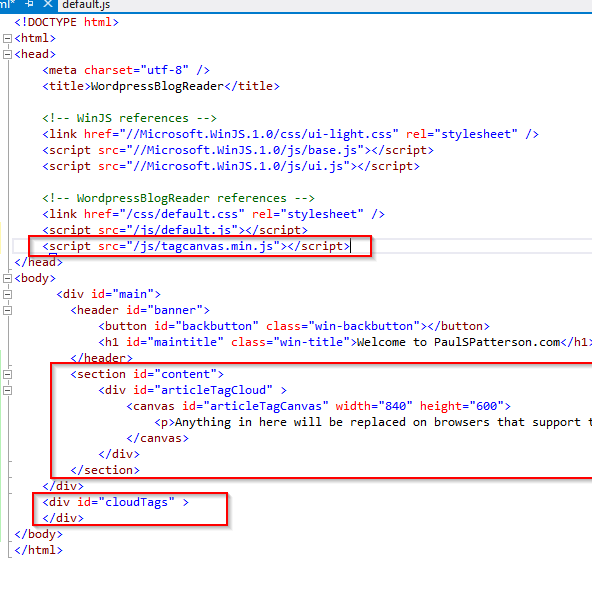Click the closing </head> tag
The image size is (592, 592).
39,262
